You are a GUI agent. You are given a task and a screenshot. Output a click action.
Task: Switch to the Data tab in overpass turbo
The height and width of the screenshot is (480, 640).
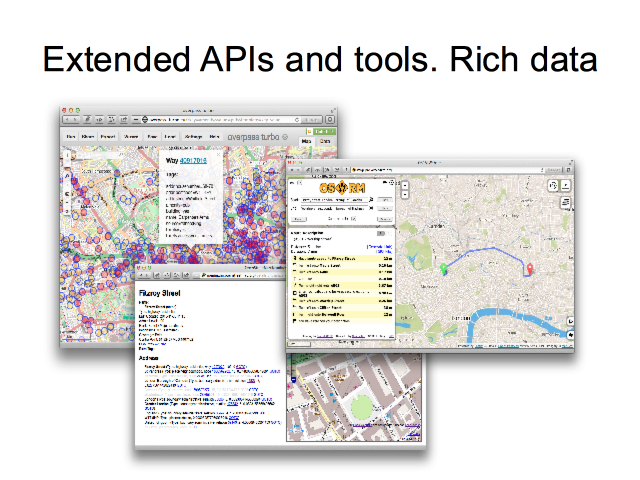(x=325, y=141)
